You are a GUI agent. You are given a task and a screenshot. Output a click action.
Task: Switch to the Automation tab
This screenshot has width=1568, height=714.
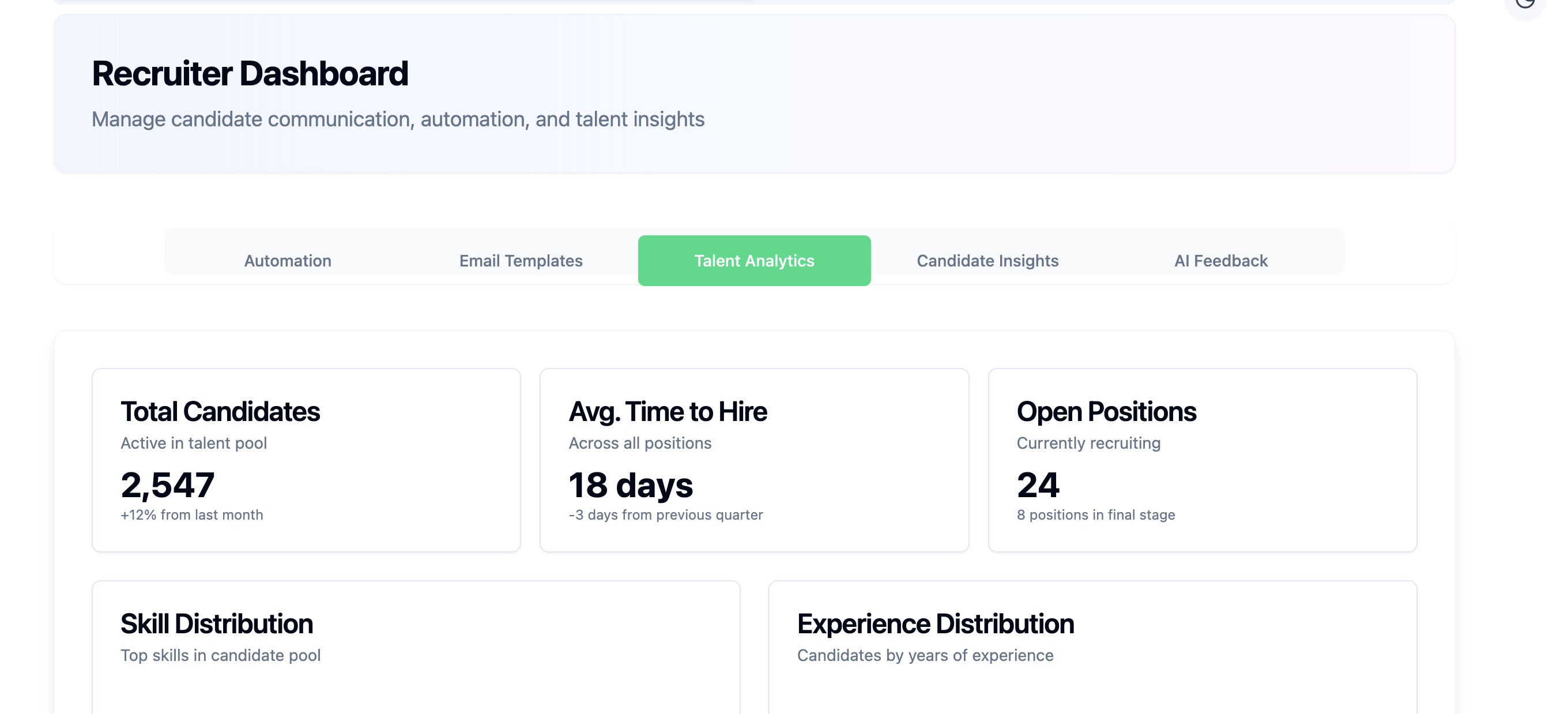(x=287, y=261)
